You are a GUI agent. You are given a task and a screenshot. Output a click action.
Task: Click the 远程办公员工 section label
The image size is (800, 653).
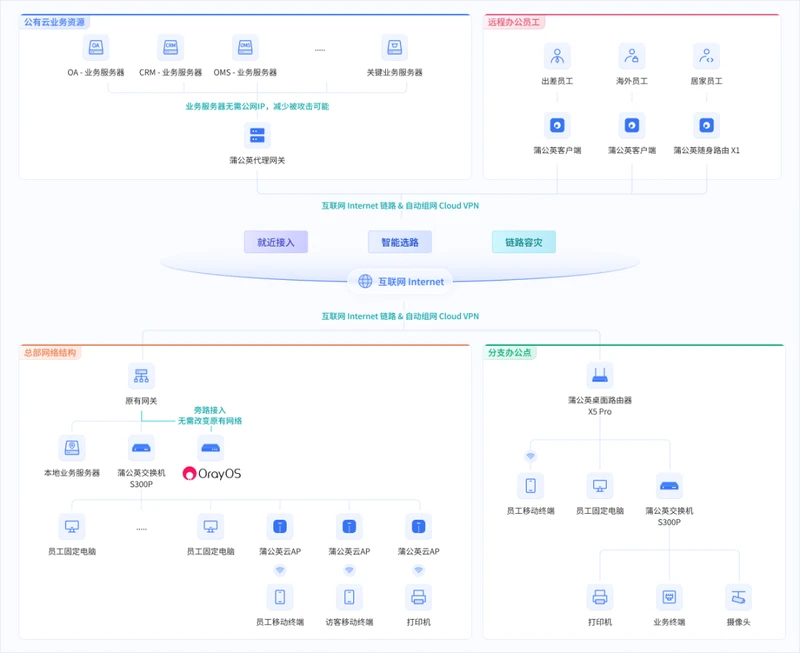(x=514, y=22)
